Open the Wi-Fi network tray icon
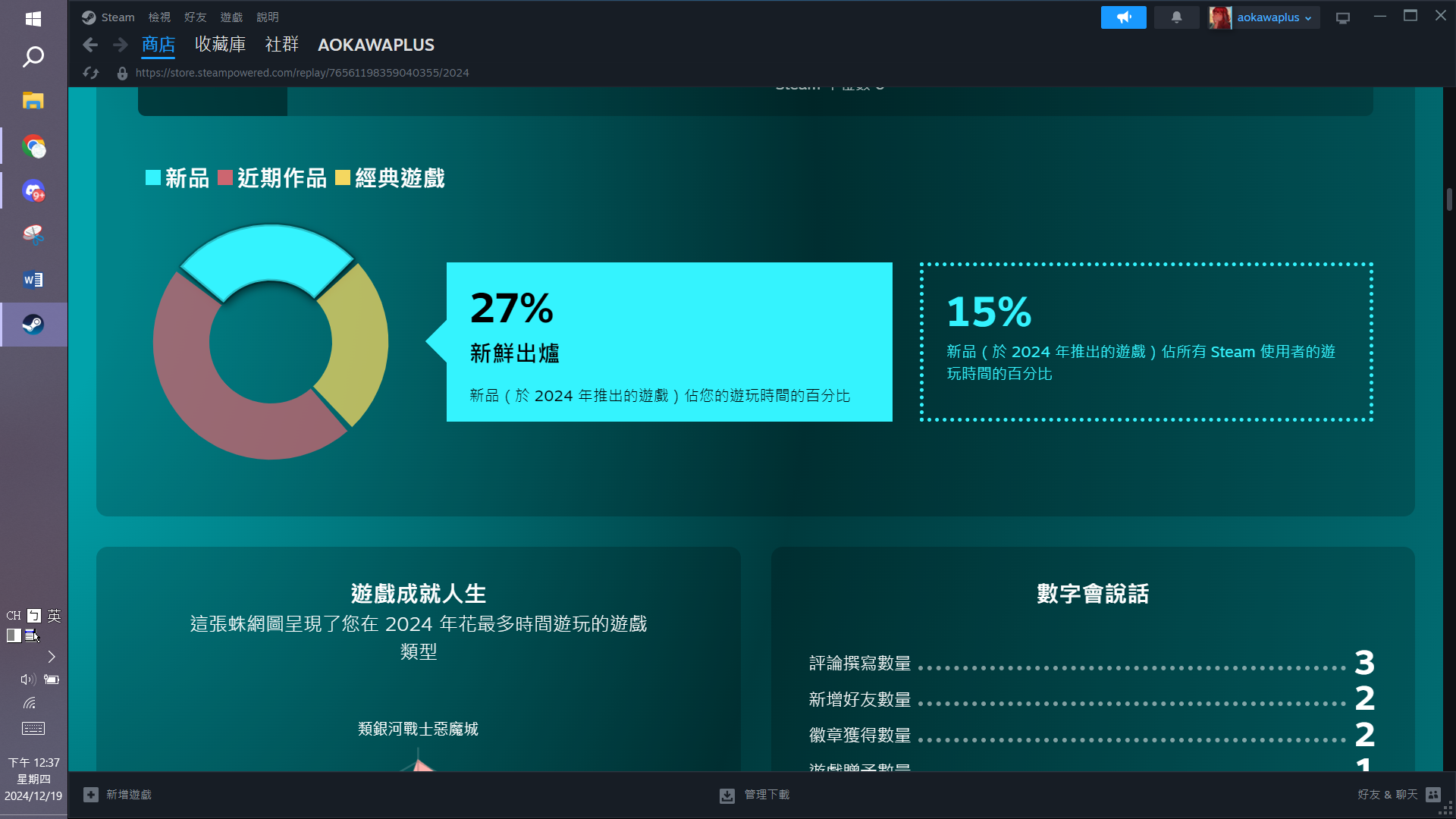 [30, 703]
